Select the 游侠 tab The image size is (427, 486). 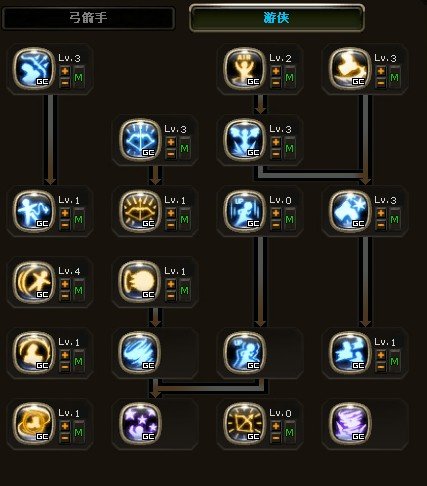pos(277,18)
